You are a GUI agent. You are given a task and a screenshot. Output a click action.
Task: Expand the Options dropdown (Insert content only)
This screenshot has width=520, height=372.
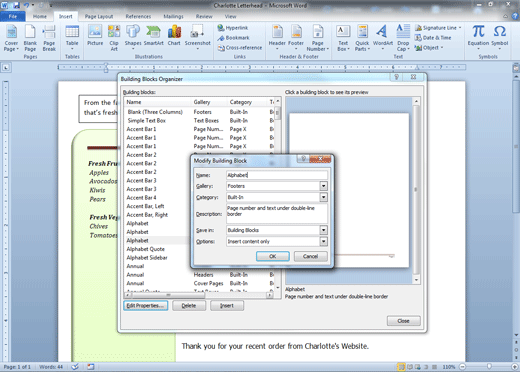(x=323, y=241)
